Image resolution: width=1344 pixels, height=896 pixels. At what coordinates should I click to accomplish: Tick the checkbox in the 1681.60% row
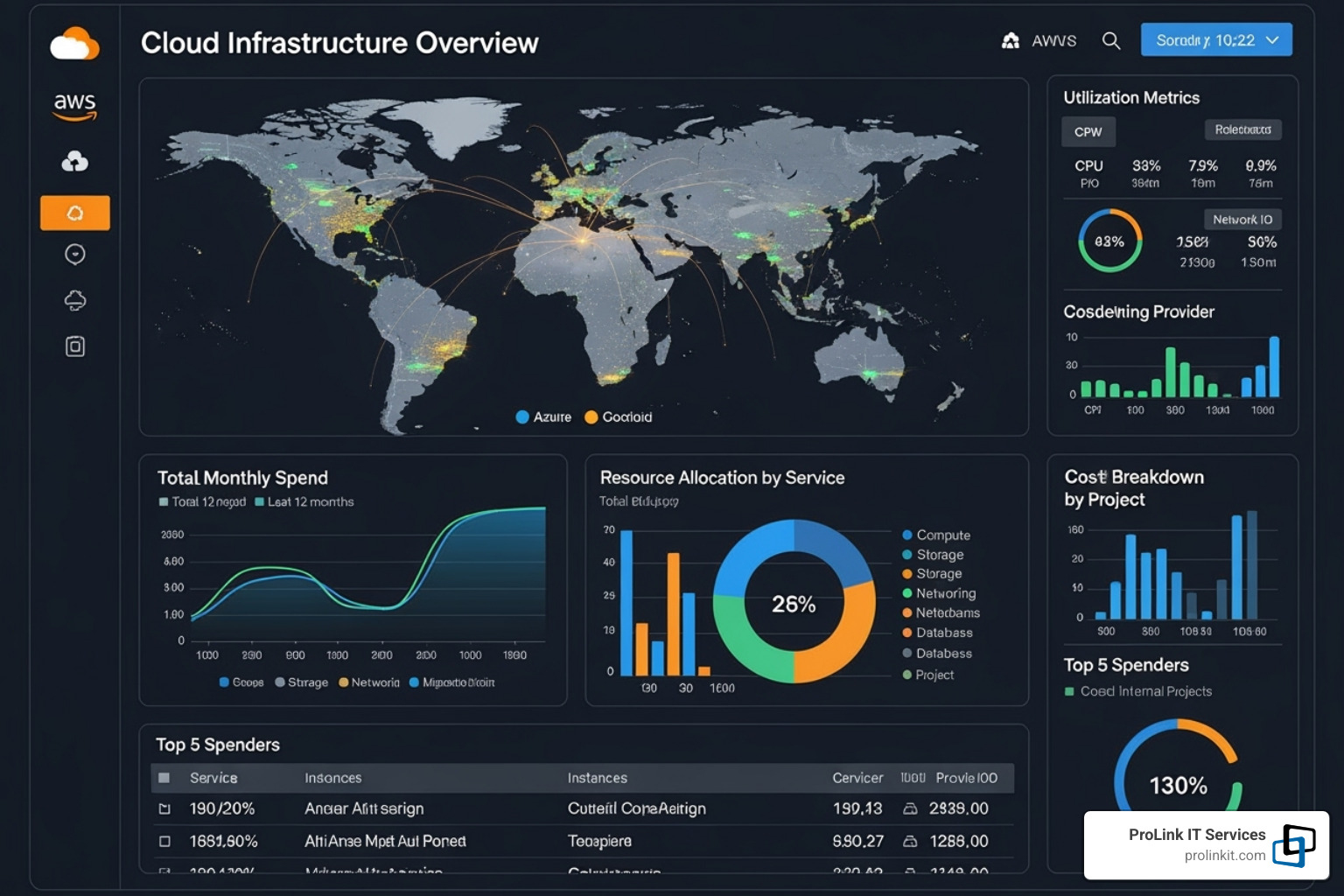tap(164, 841)
